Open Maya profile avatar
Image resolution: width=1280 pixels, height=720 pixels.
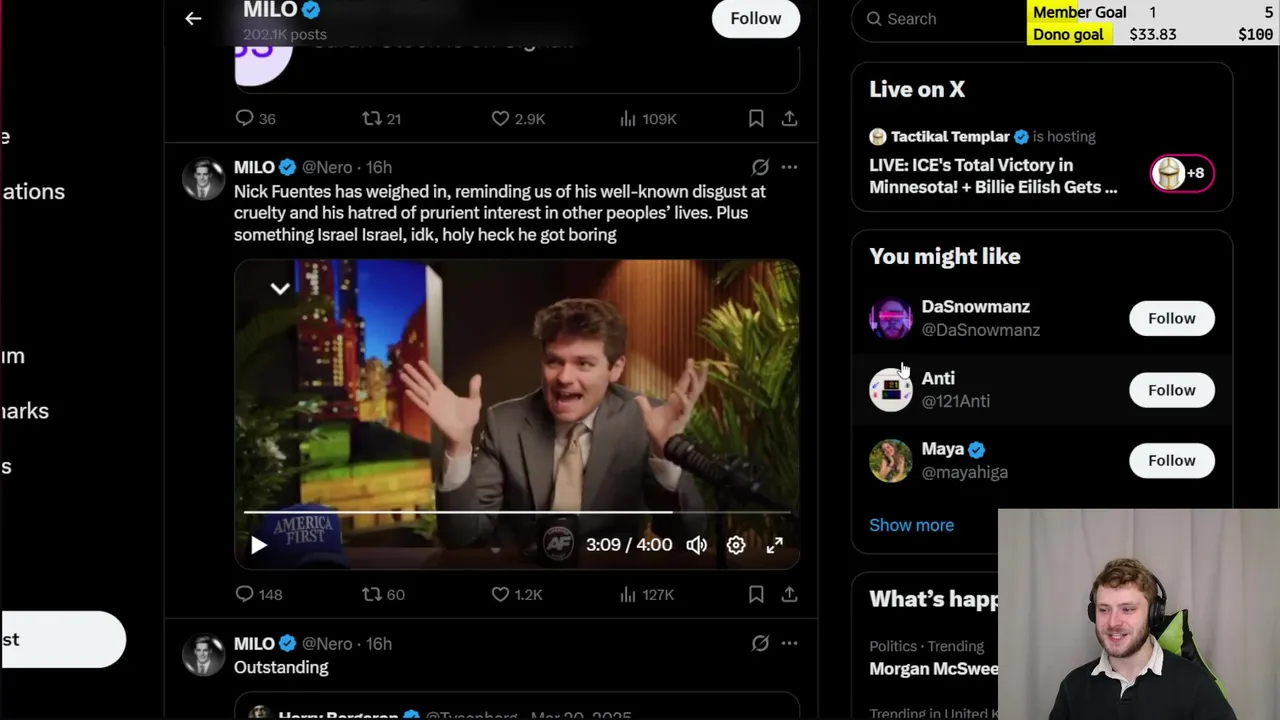click(x=890, y=460)
